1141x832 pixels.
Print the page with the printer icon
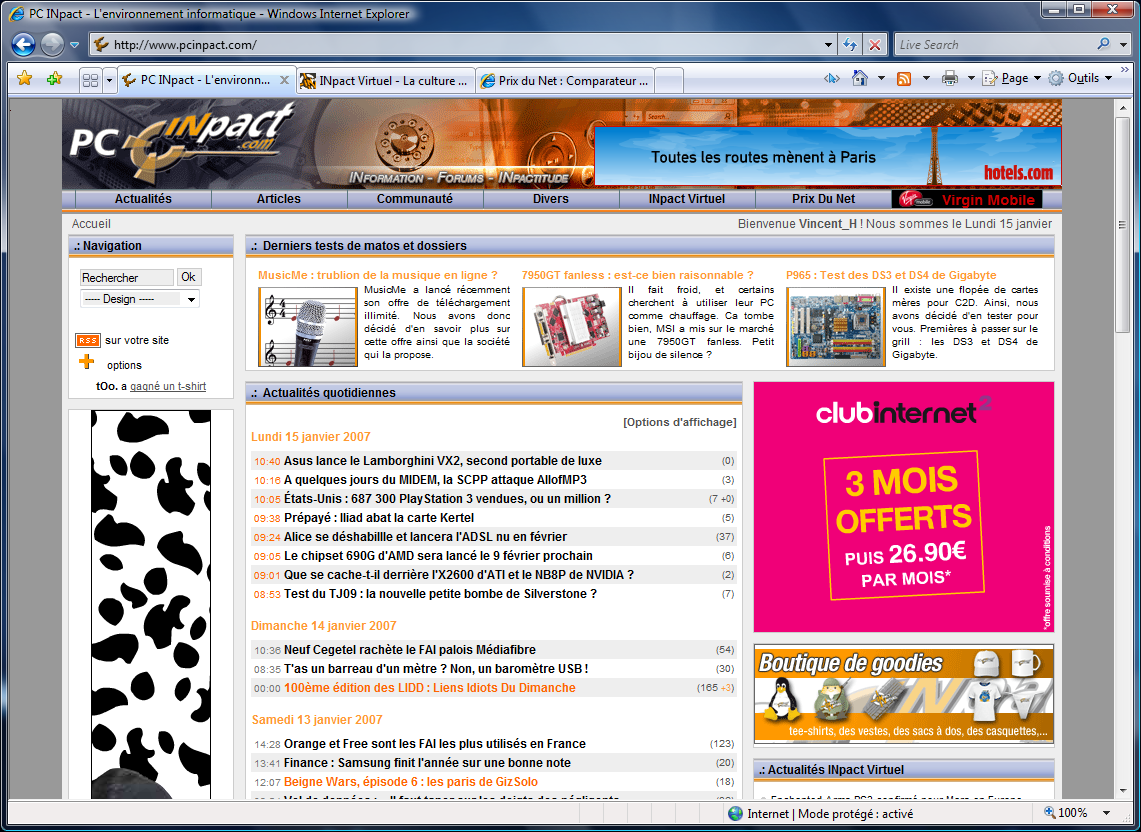[x=950, y=78]
